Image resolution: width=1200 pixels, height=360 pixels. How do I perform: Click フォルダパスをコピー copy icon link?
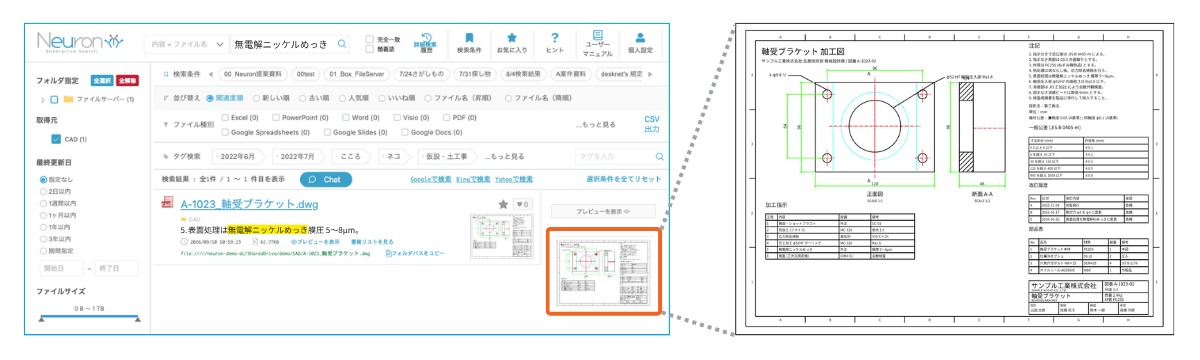tap(415, 254)
